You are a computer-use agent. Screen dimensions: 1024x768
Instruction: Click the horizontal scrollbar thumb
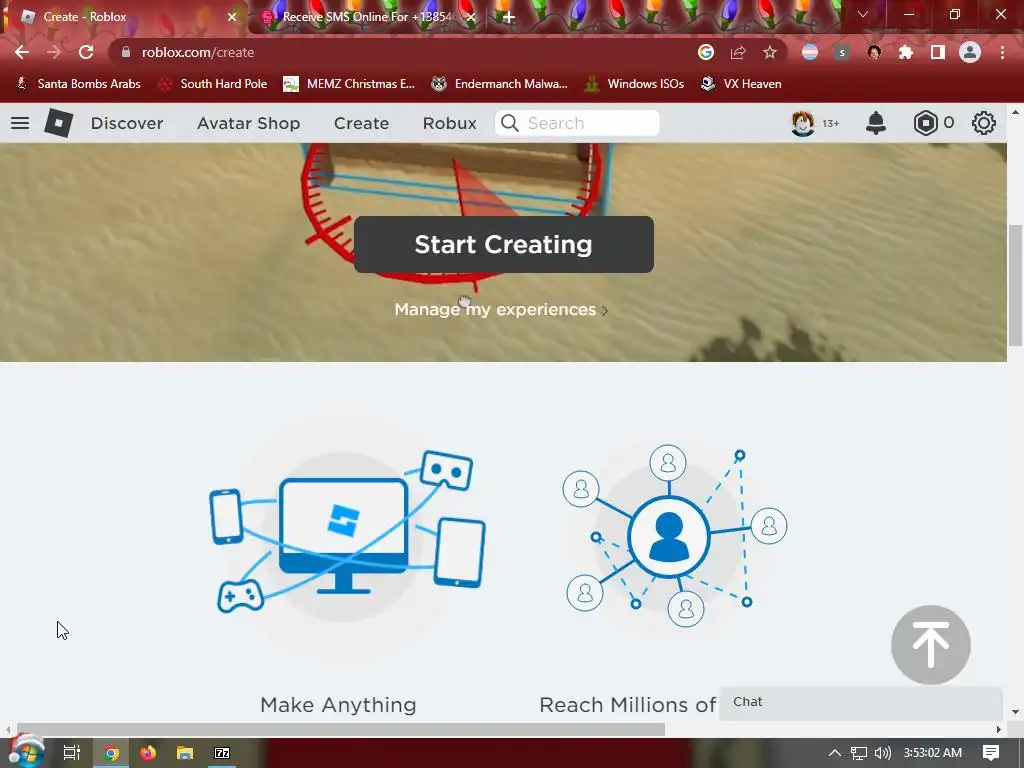point(341,729)
